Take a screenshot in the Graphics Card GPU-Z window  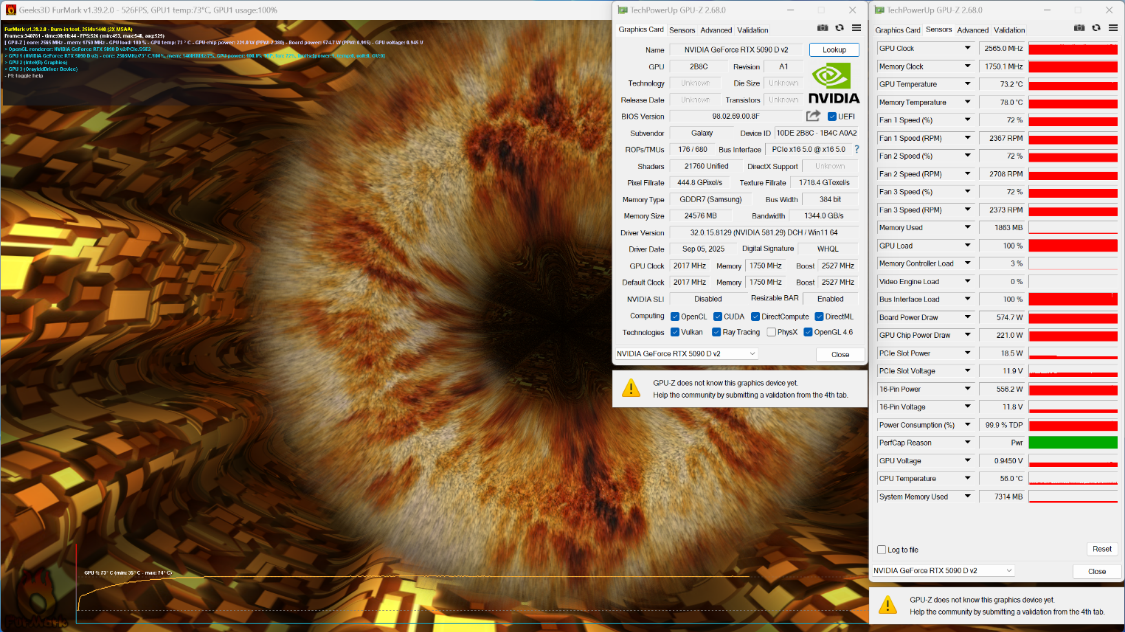click(x=822, y=28)
